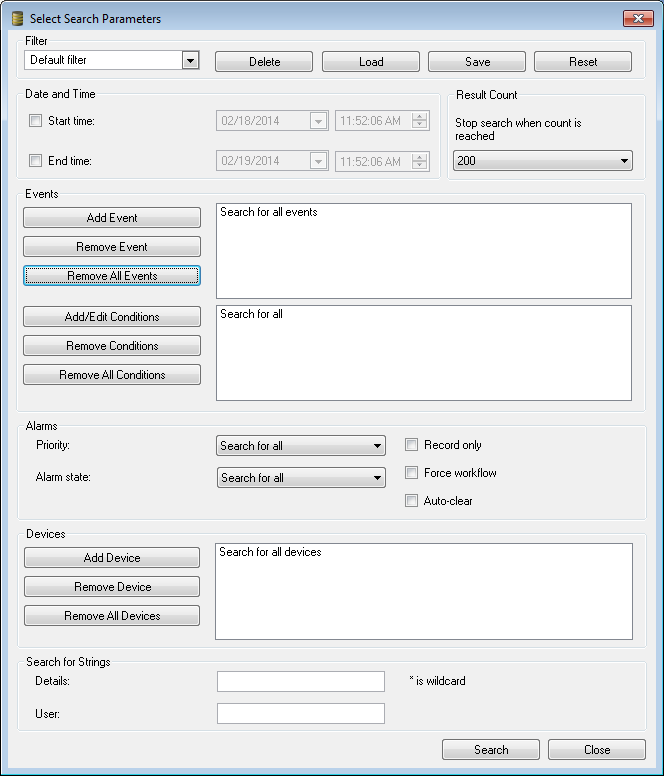Delete the selected filter
This screenshot has width=664, height=776.
coord(264,62)
